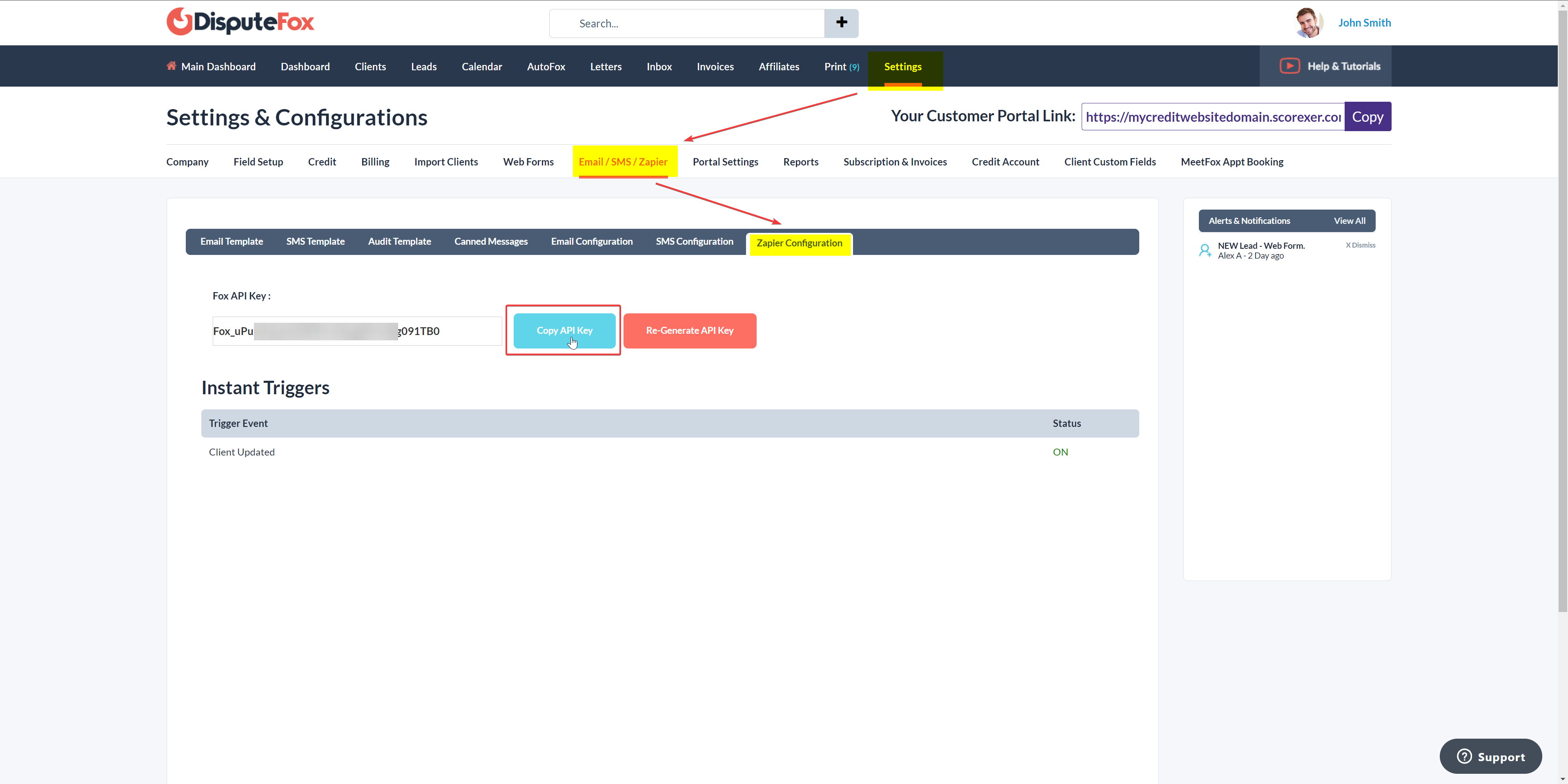Click the Re-Generate API Key button
Screen dimensions: 1568x784
[690, 330]
